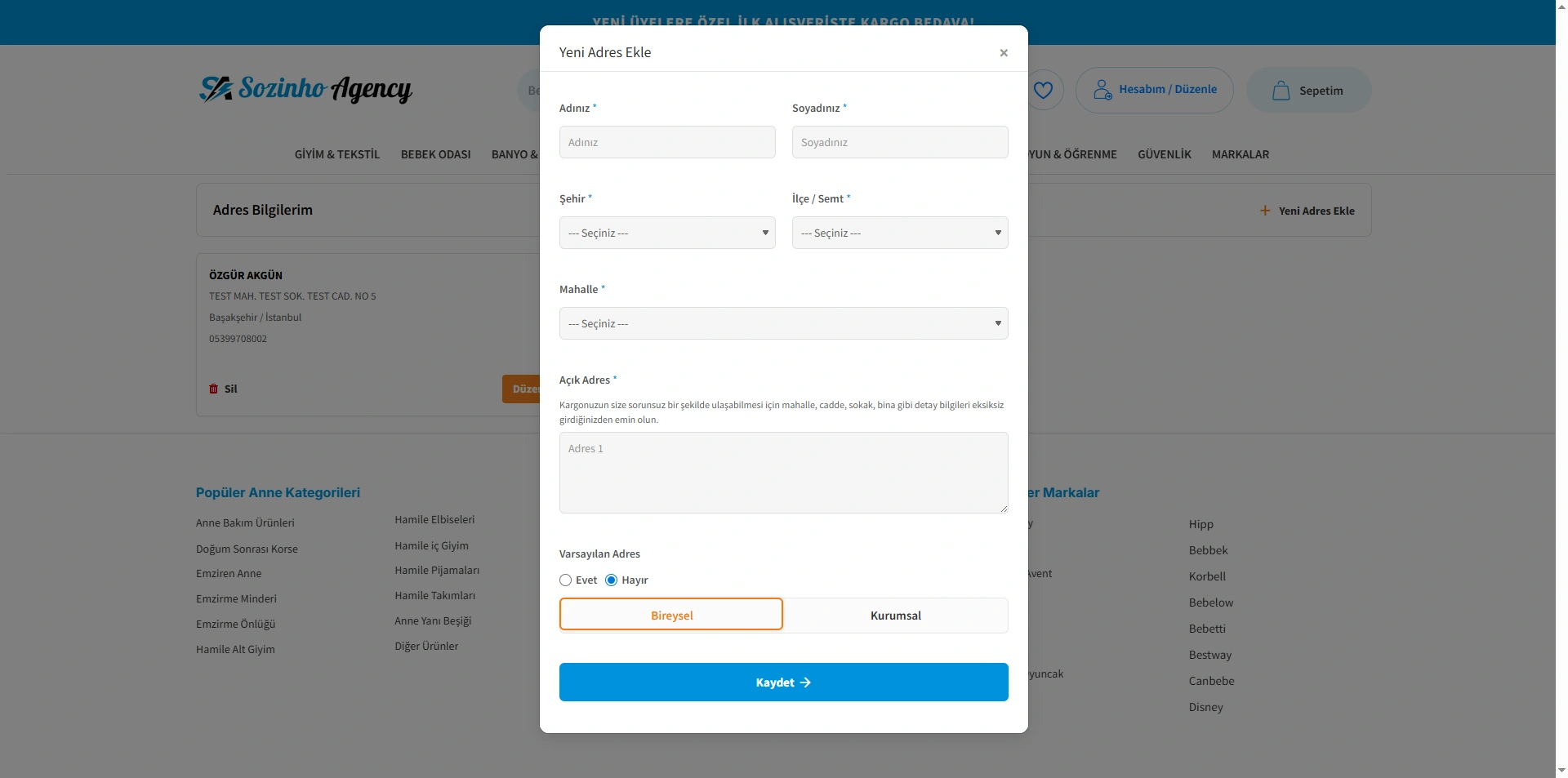
Task: Select the Hayır radio button
Action: click(611, 580)
